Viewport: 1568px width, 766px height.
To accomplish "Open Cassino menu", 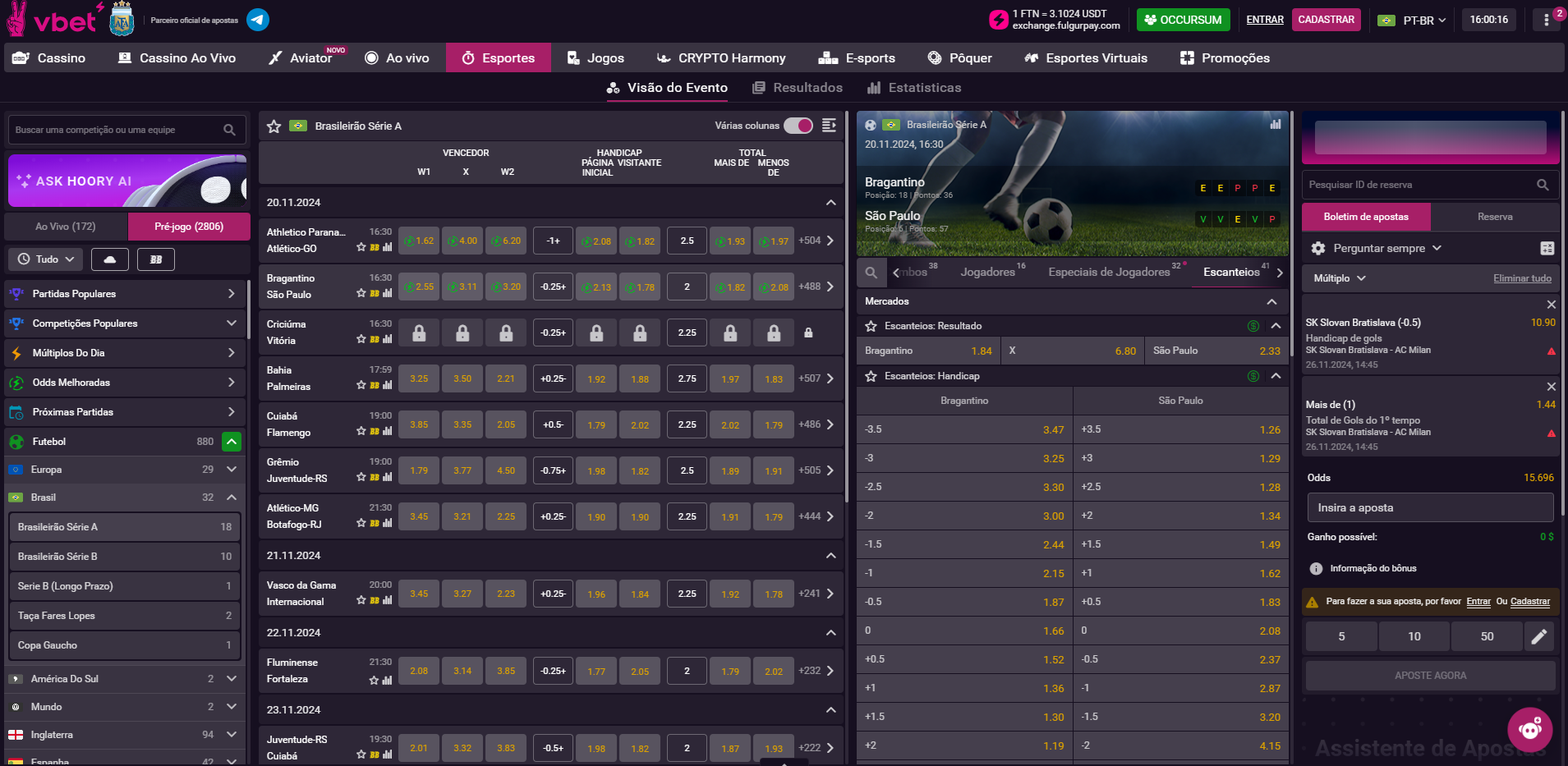I will tap(49, 58).
